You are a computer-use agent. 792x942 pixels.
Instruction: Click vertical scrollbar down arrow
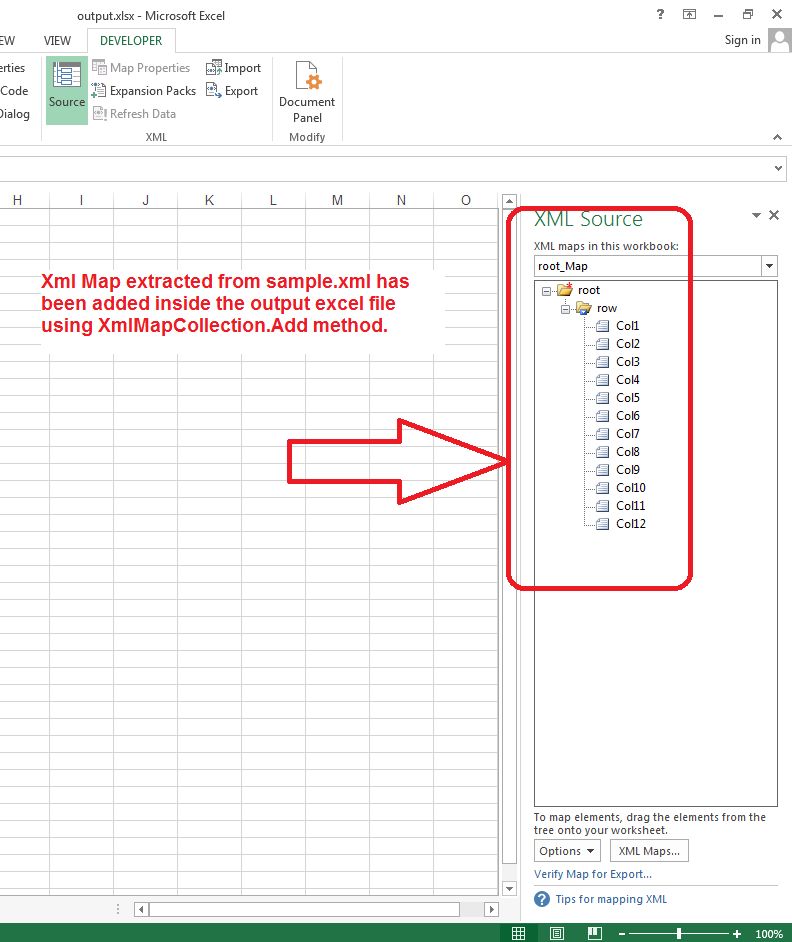tap(509, 889)
